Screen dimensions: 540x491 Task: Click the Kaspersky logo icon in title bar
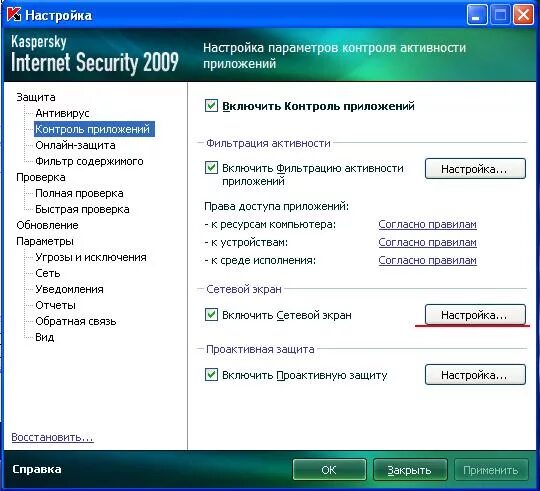pos(14,15)
